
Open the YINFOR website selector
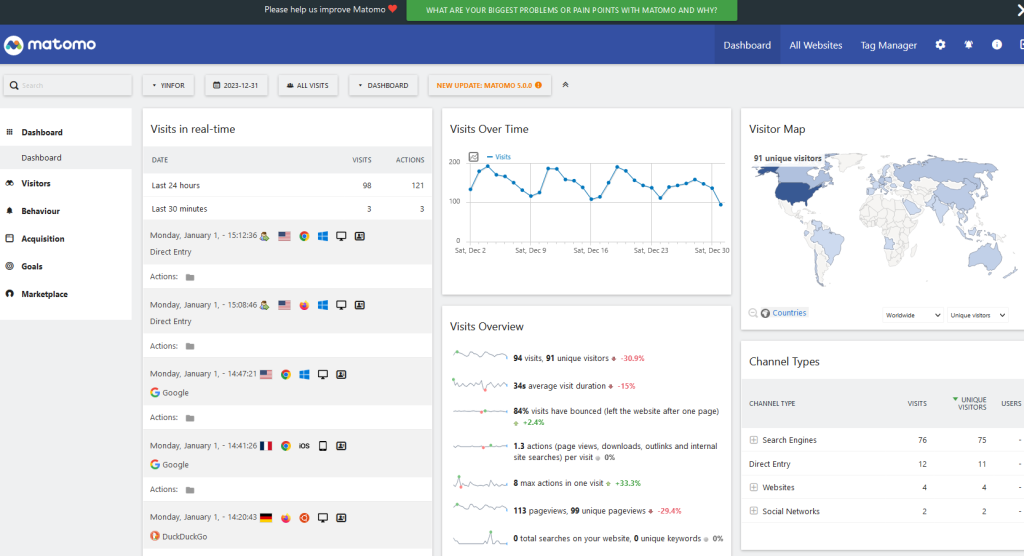(168, 85)
